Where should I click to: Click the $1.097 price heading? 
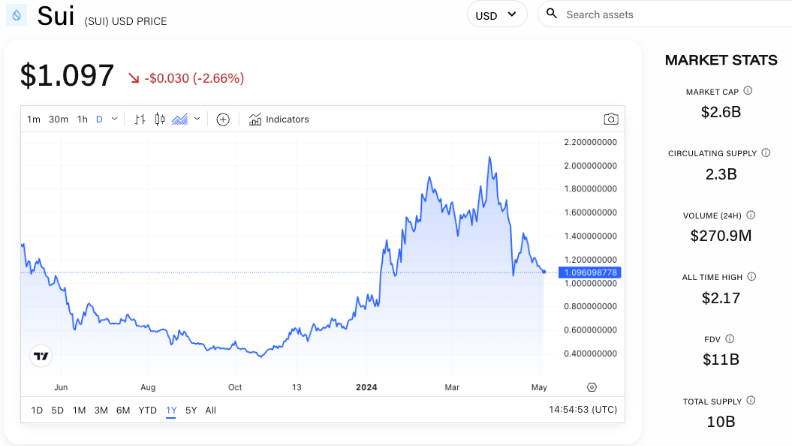[67, 76]
